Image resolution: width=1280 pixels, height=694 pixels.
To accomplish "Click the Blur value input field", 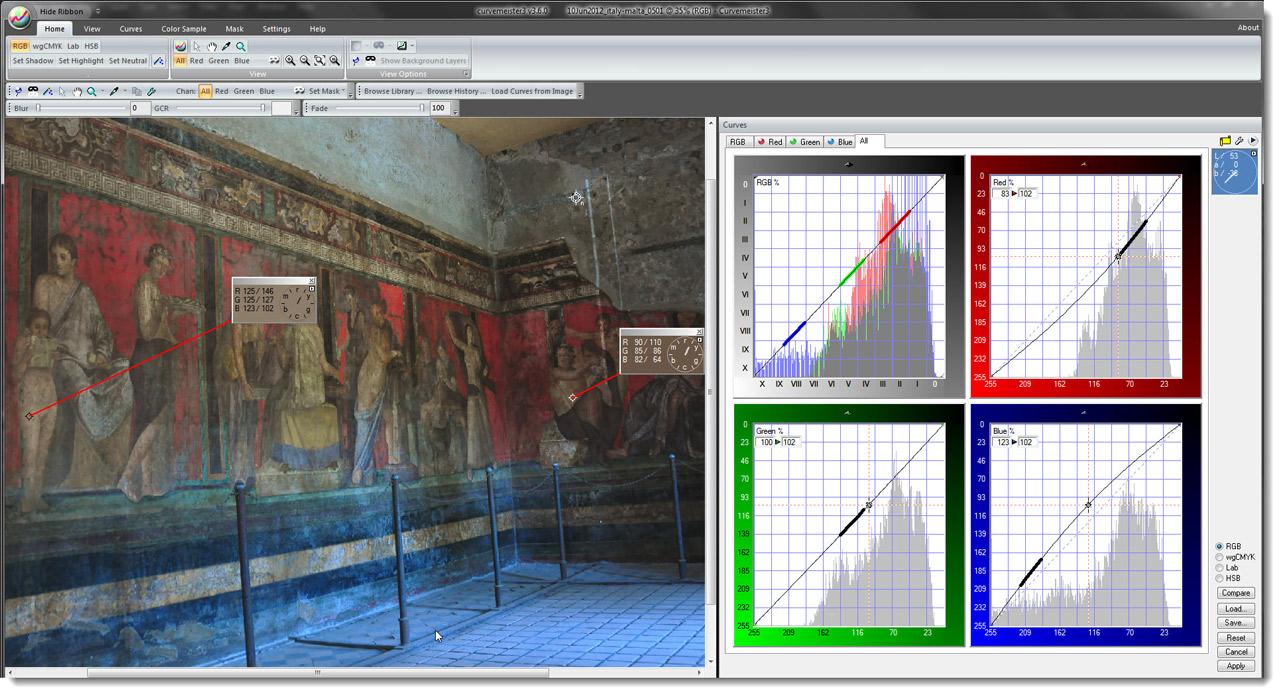I will pyautogui.click(x=140, y=108).
